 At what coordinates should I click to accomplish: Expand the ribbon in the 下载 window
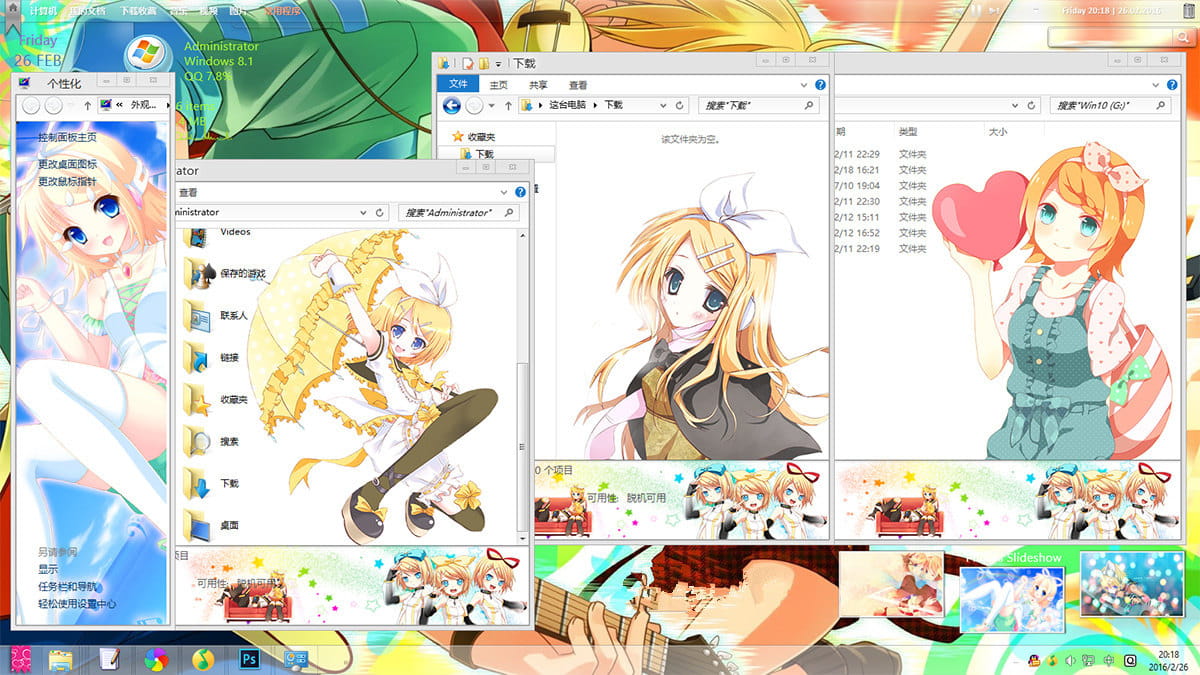tap(806, 85)
